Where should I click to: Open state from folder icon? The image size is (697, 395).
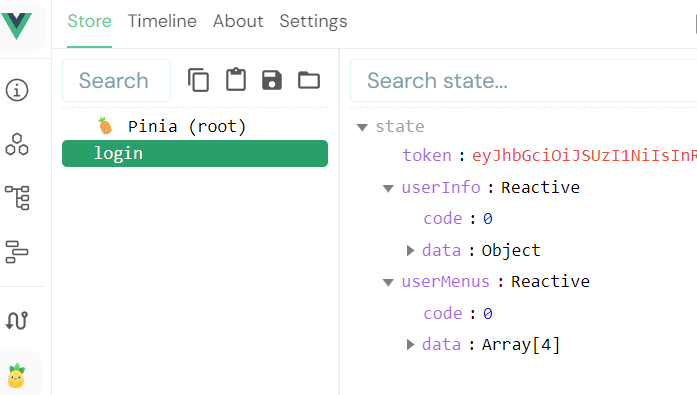[309, 80]
